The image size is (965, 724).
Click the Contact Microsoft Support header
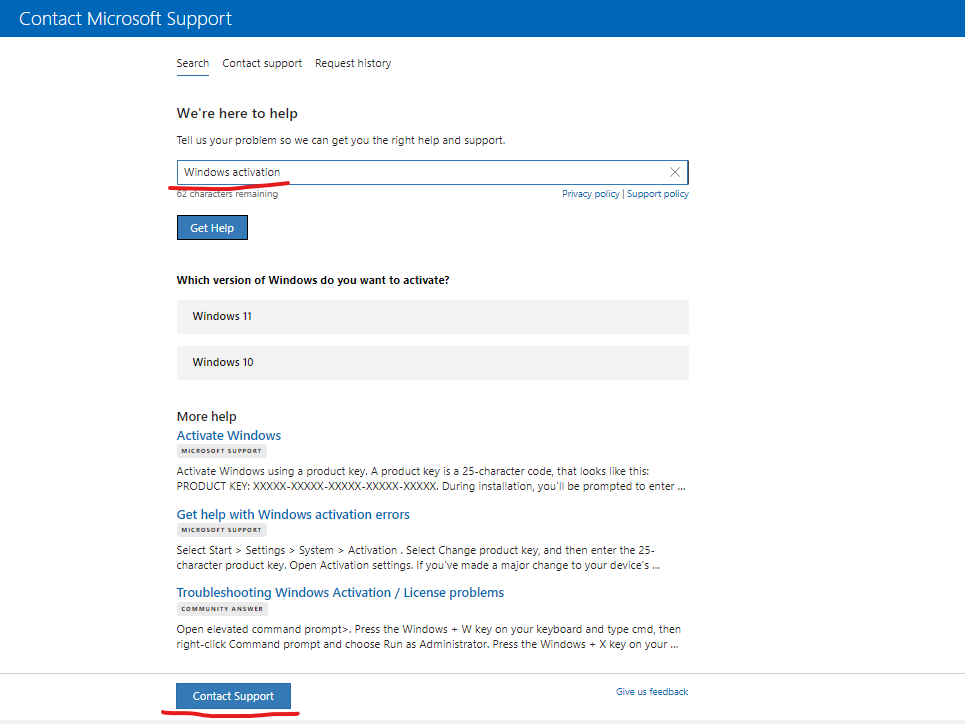pyautogui.click(x=125, y=18)
